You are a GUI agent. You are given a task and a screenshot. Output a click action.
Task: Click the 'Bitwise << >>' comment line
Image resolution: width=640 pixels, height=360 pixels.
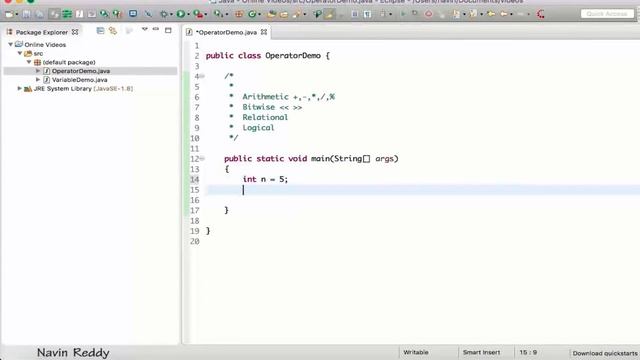tap(272, 107)
